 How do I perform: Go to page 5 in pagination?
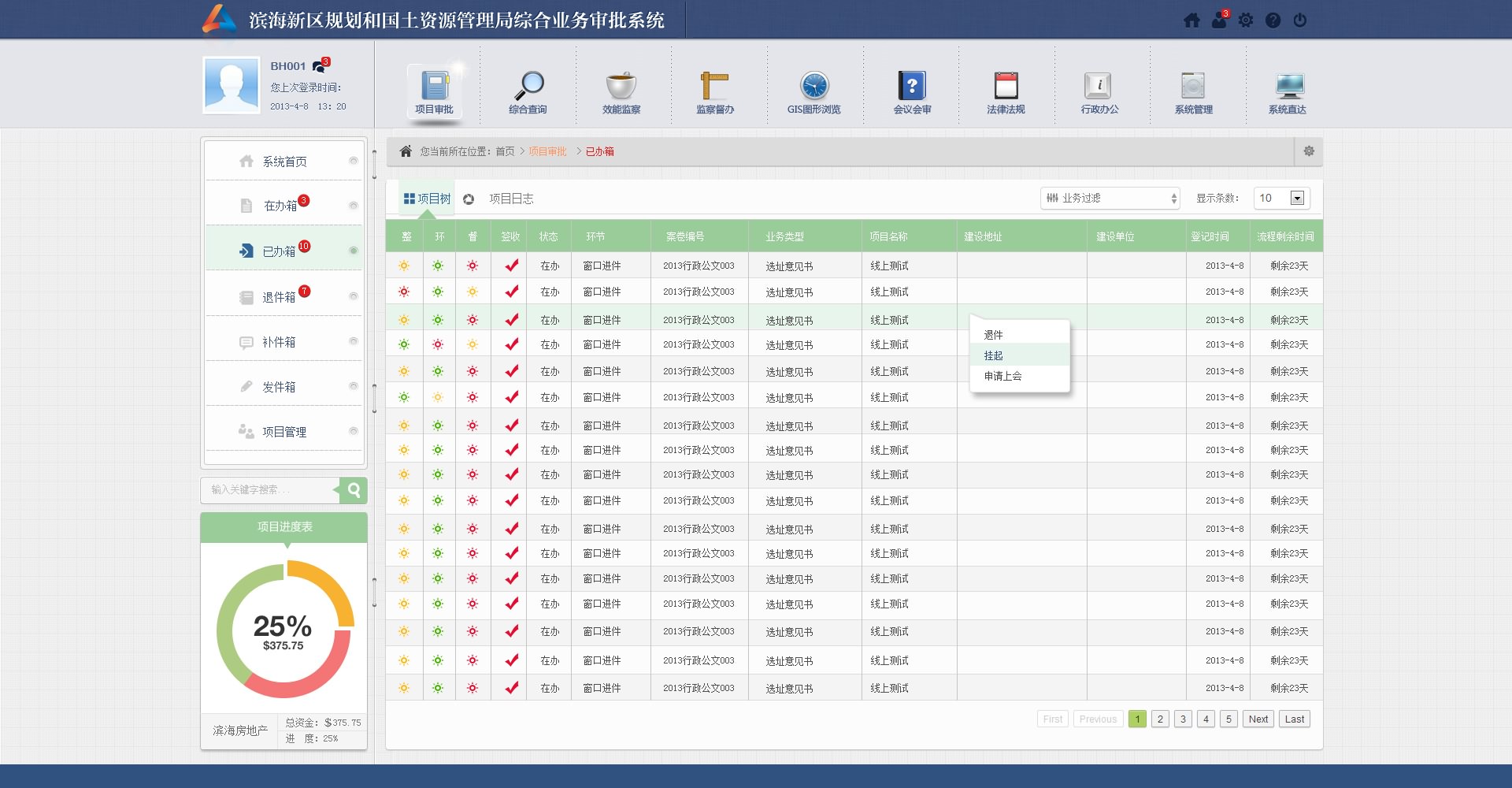pyautogui.click(x=1228, y=719)
